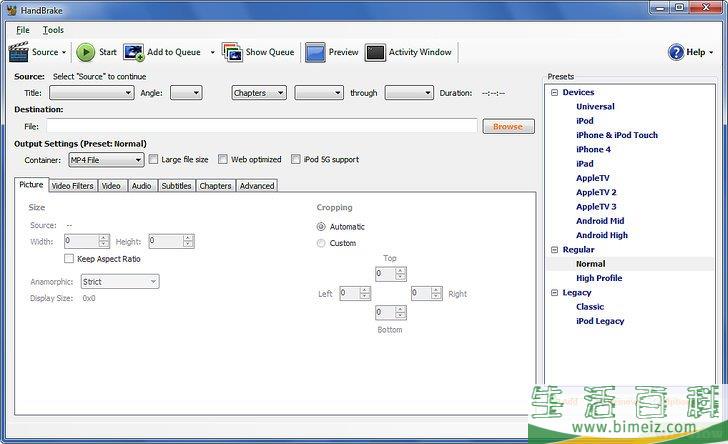Open the Show Queue icon
The image size is (728, 444).
click(x=232, y=52)
